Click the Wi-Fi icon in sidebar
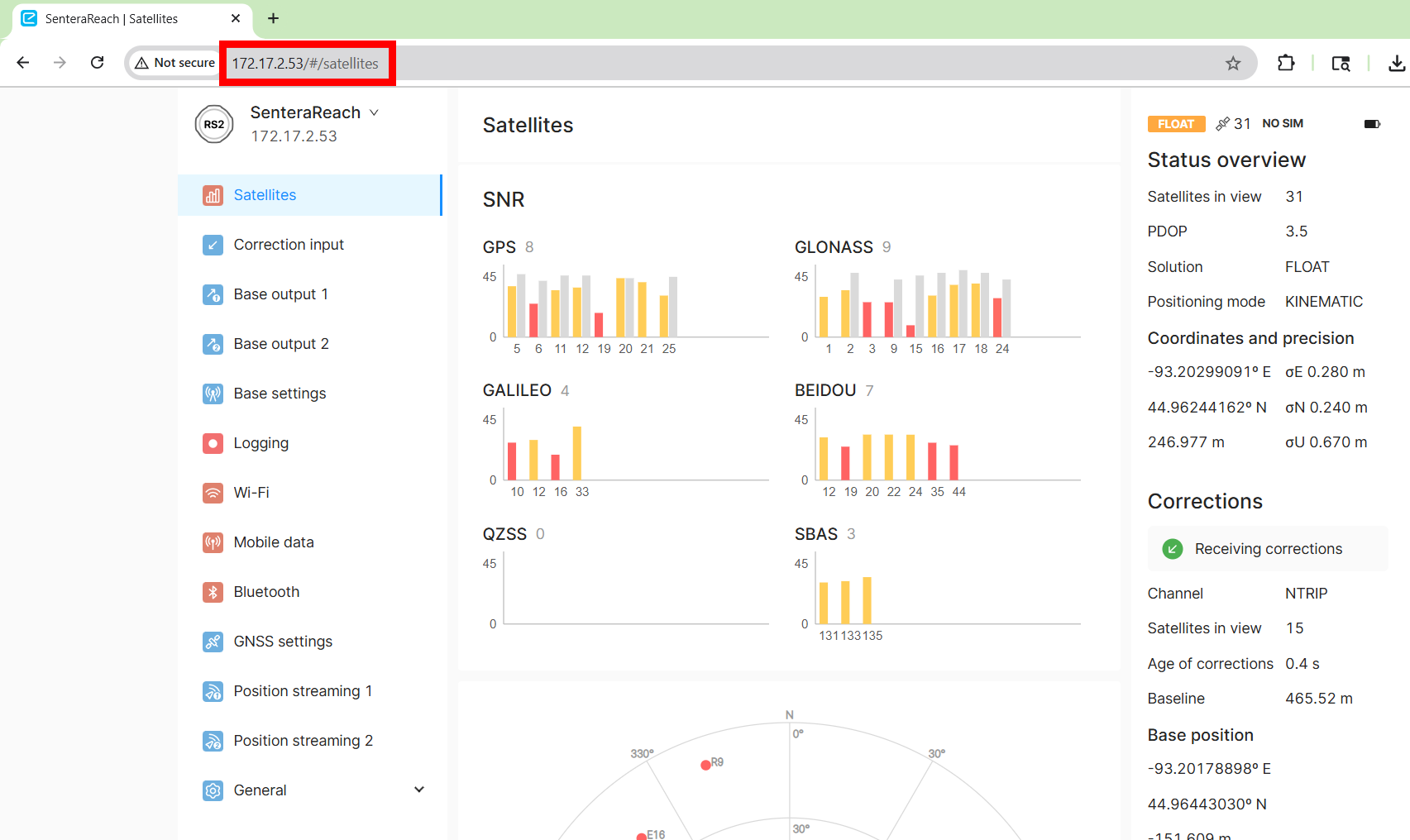1410x840 pixels. tap(213, 493)
